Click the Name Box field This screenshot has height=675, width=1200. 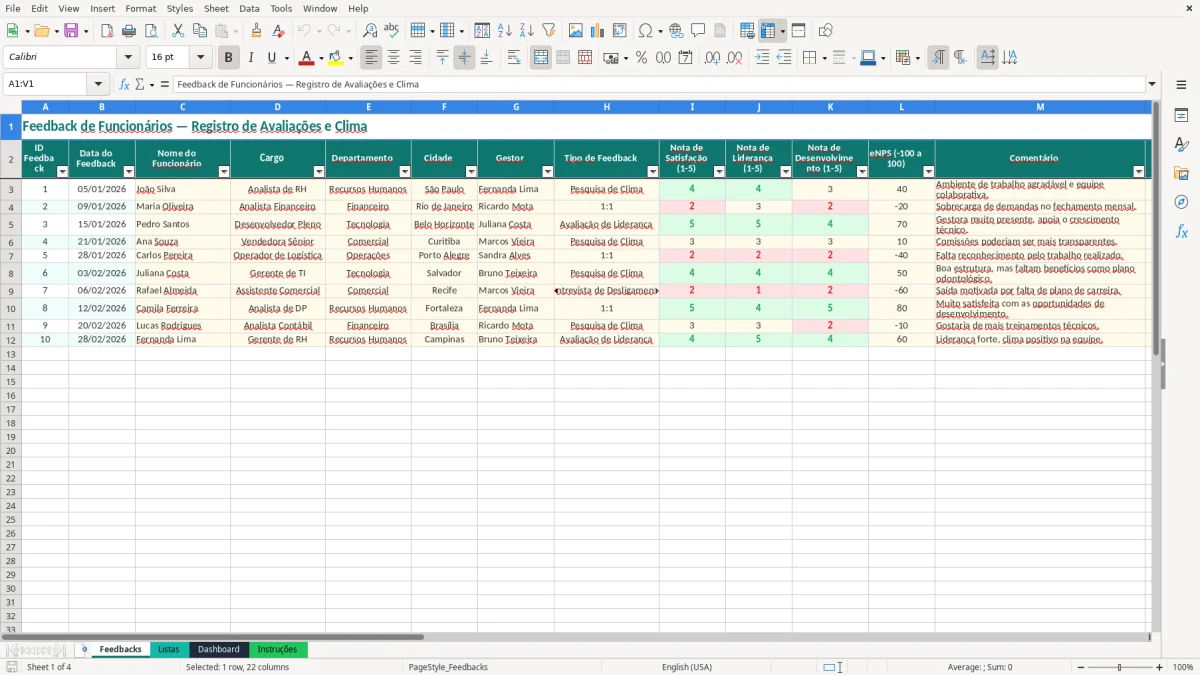46,84
